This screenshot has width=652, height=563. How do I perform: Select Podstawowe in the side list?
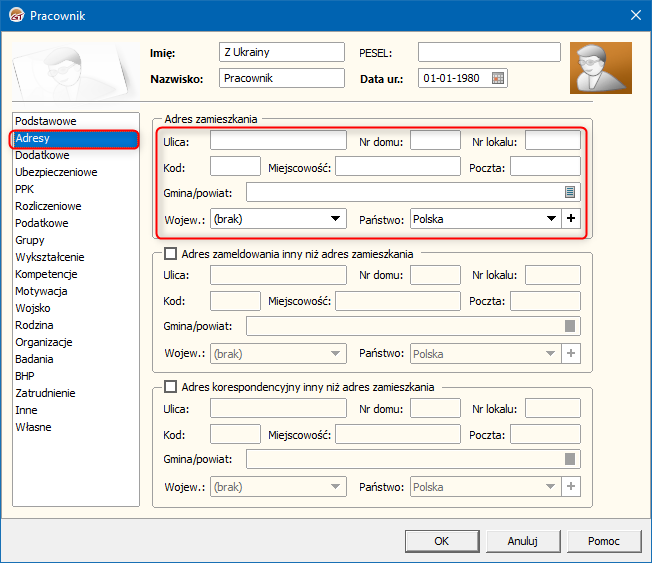(45, 121)
